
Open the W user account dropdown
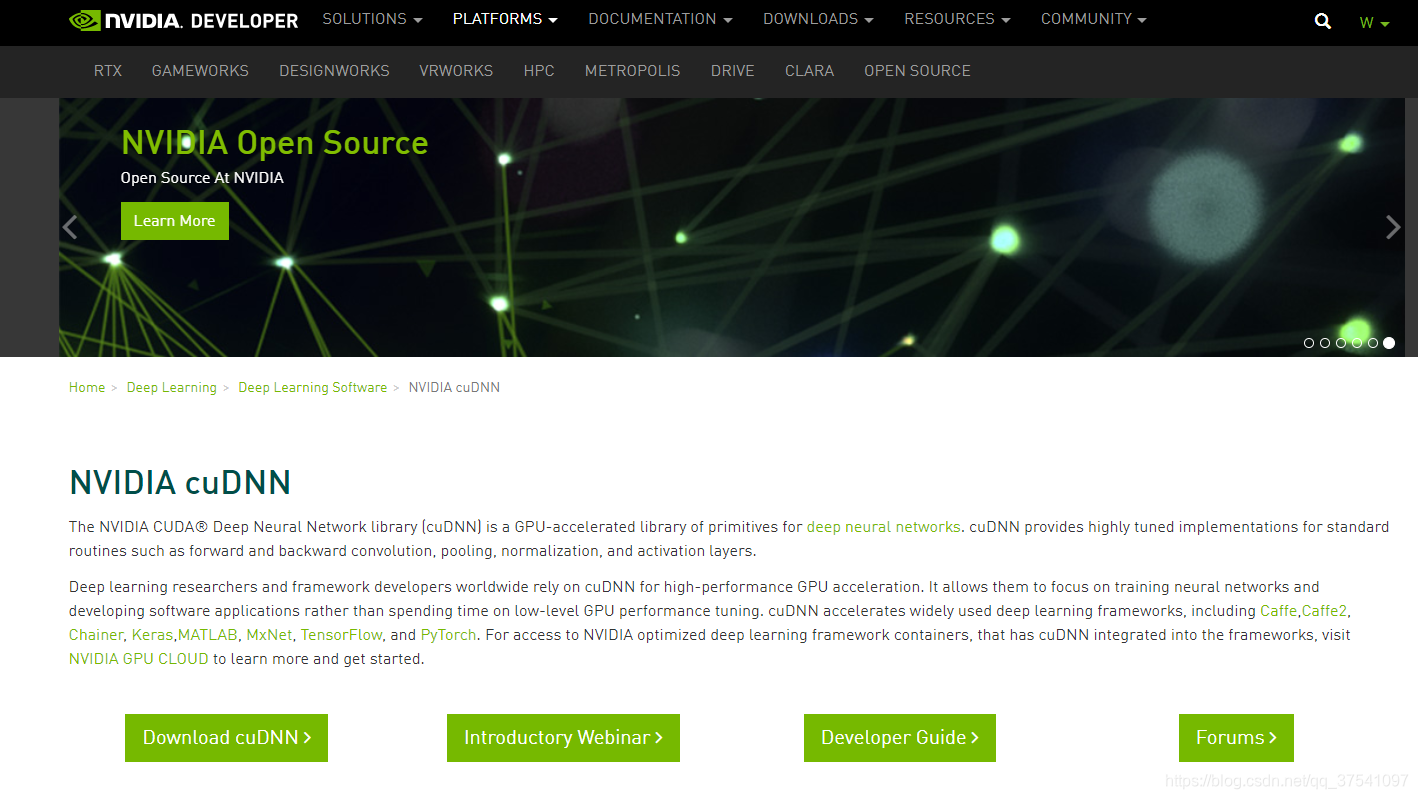pos(1375,23)
